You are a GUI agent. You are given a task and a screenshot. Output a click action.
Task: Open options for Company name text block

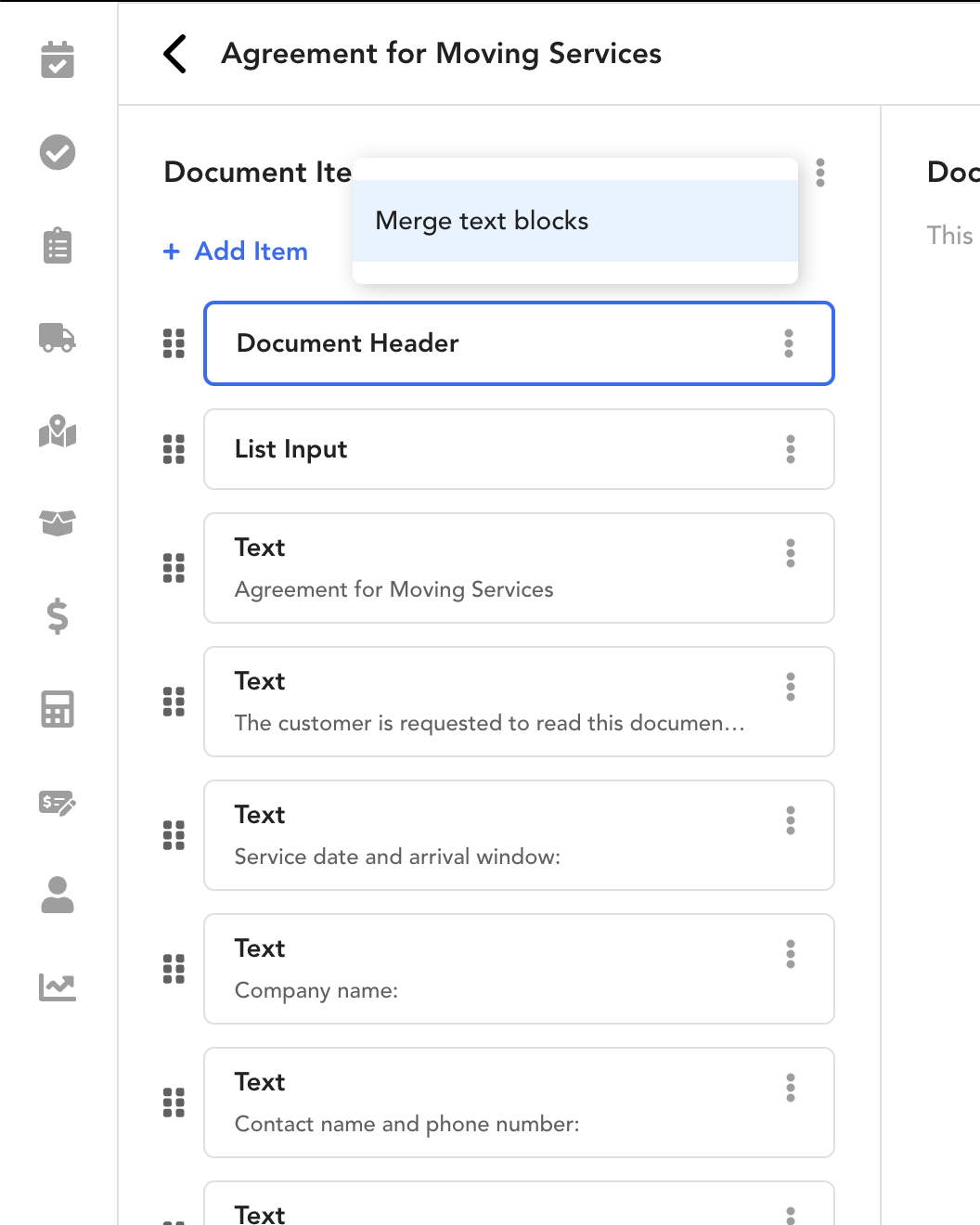791,954
